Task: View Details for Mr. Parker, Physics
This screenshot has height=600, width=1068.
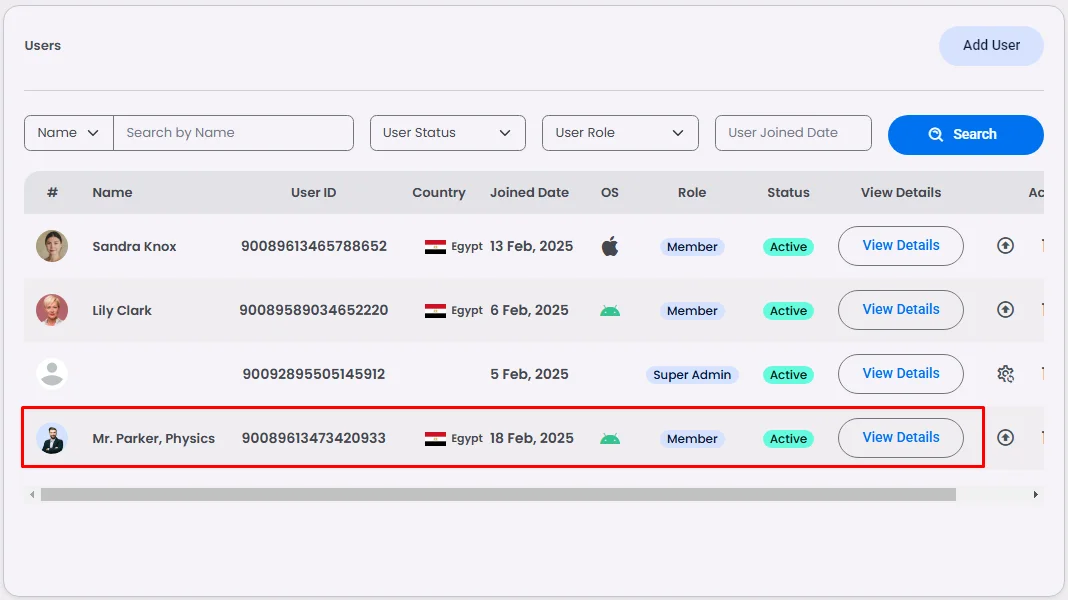Action: pyautogui.click(x=900, y=438)
